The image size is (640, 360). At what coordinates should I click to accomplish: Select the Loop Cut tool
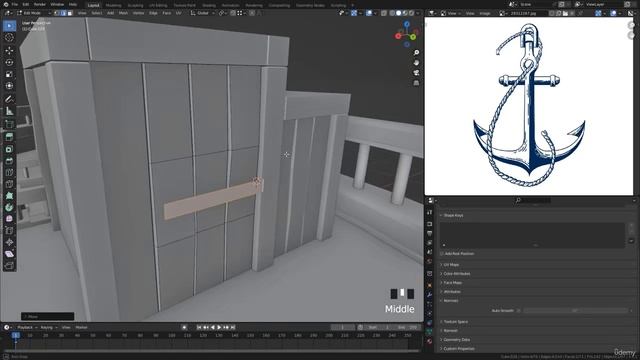tap(9, 172)
